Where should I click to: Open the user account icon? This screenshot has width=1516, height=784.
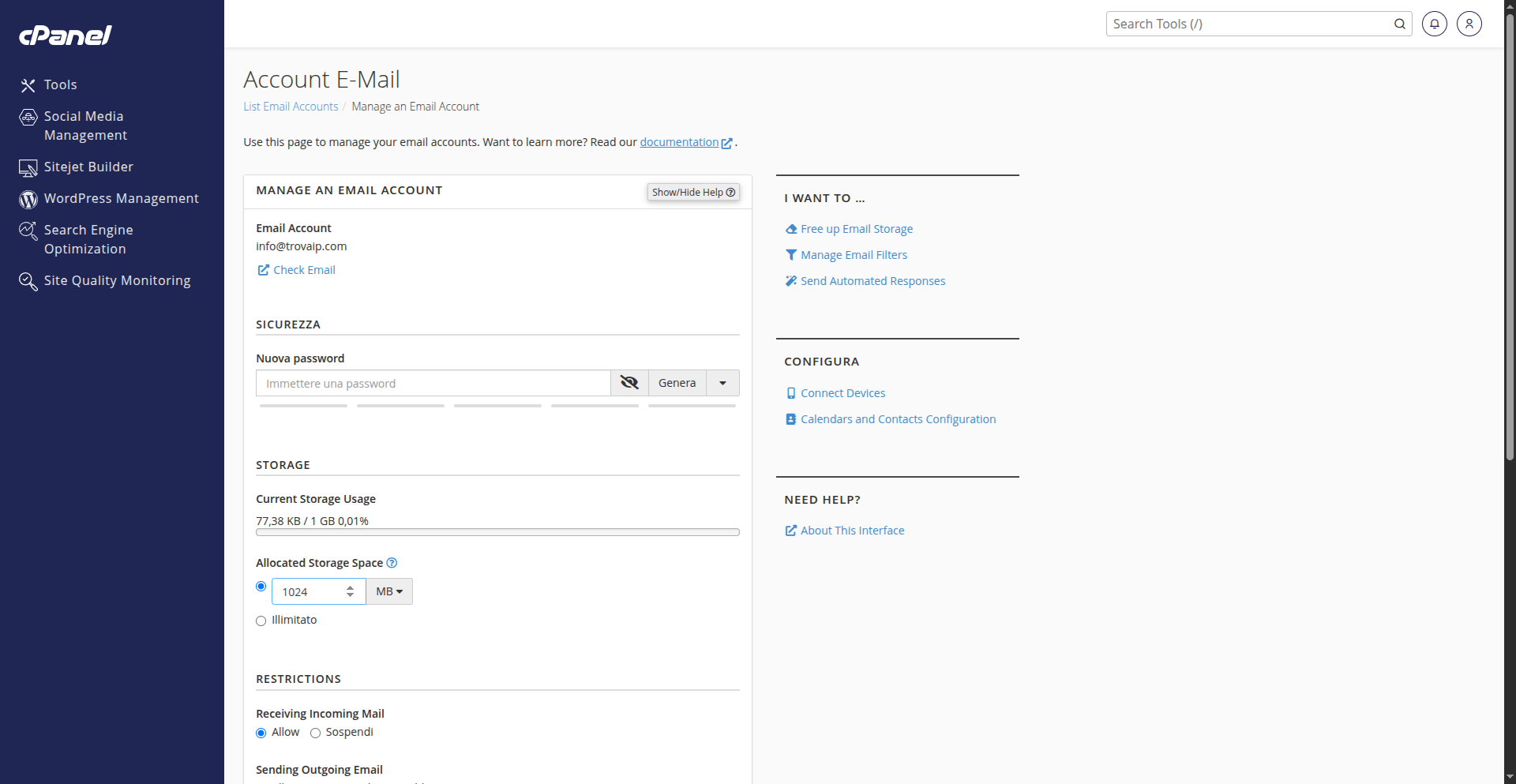pyautogui.click(x=1469, y=24)
